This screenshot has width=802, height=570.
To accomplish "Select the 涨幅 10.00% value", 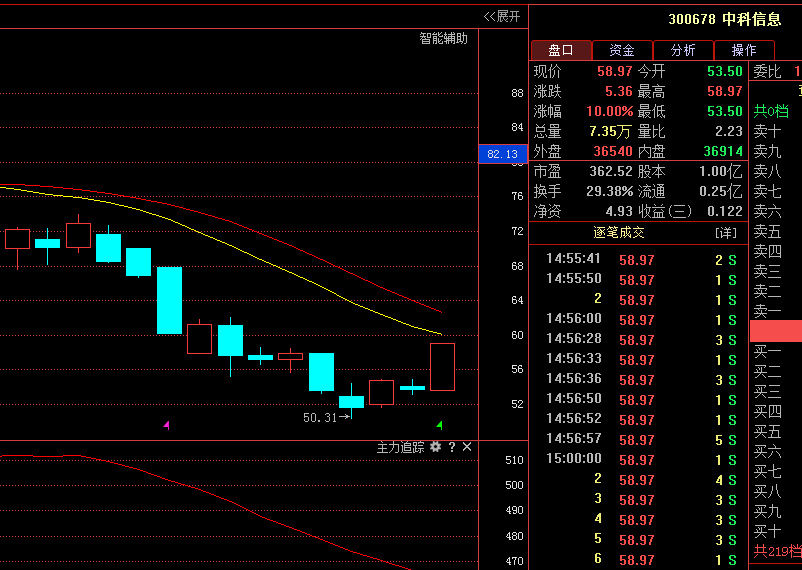I will point(610,112).
